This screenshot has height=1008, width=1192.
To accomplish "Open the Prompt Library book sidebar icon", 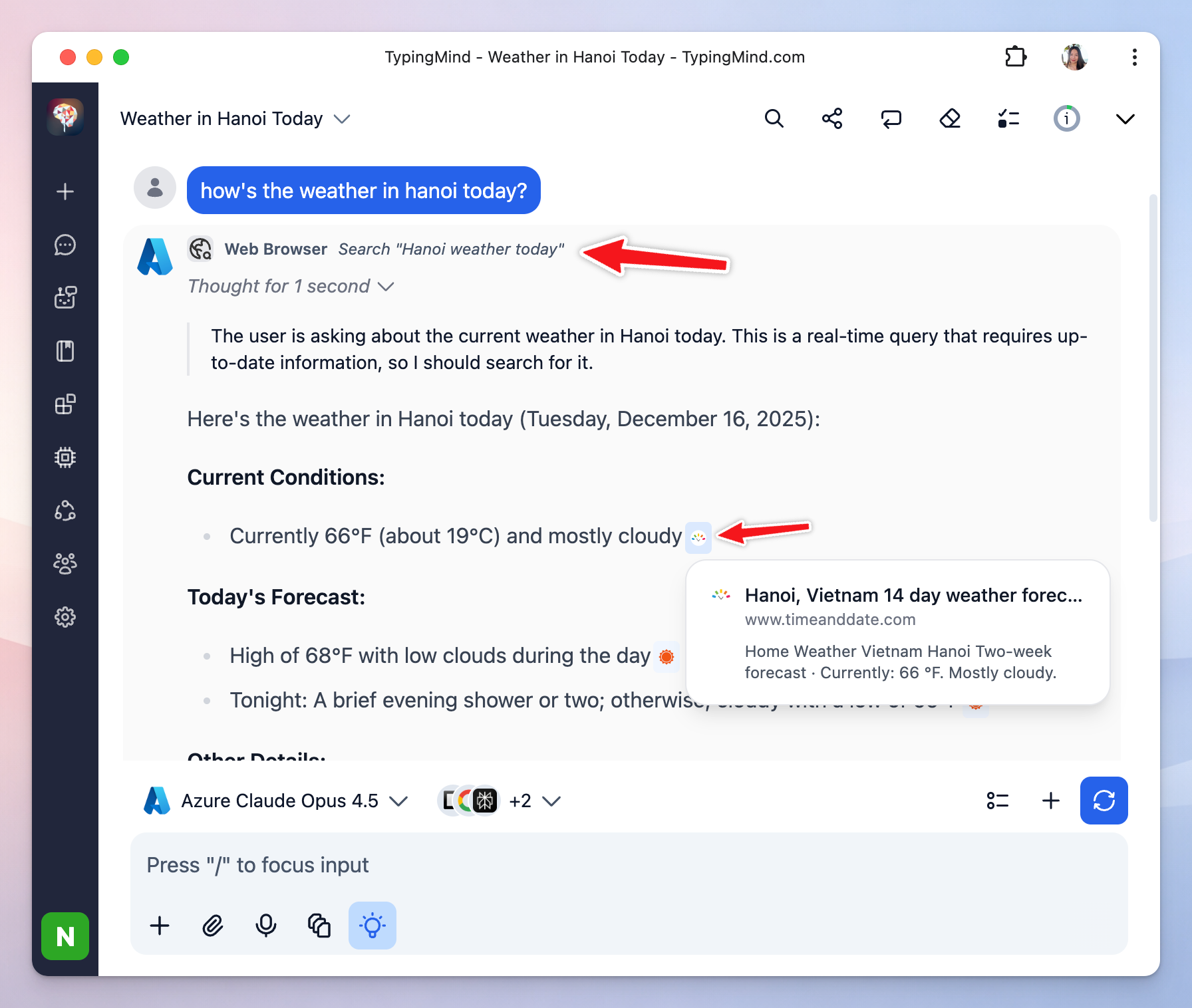I will 65,351.
